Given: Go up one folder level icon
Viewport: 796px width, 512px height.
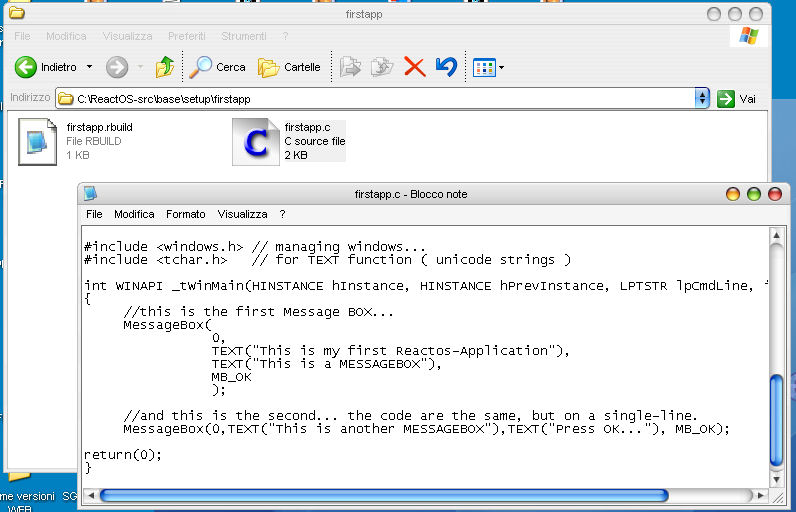Looking at the screenshot, I should (165, 67).
